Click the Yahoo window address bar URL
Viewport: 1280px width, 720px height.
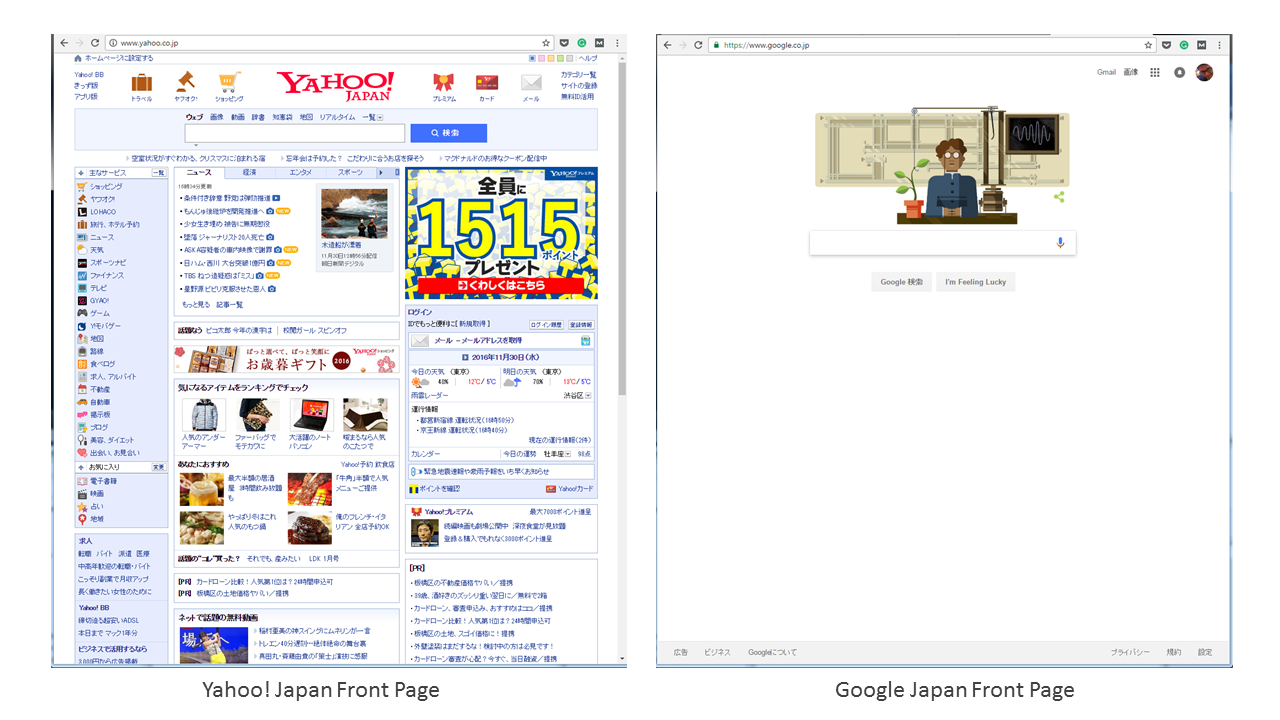(x=150, y=43)
